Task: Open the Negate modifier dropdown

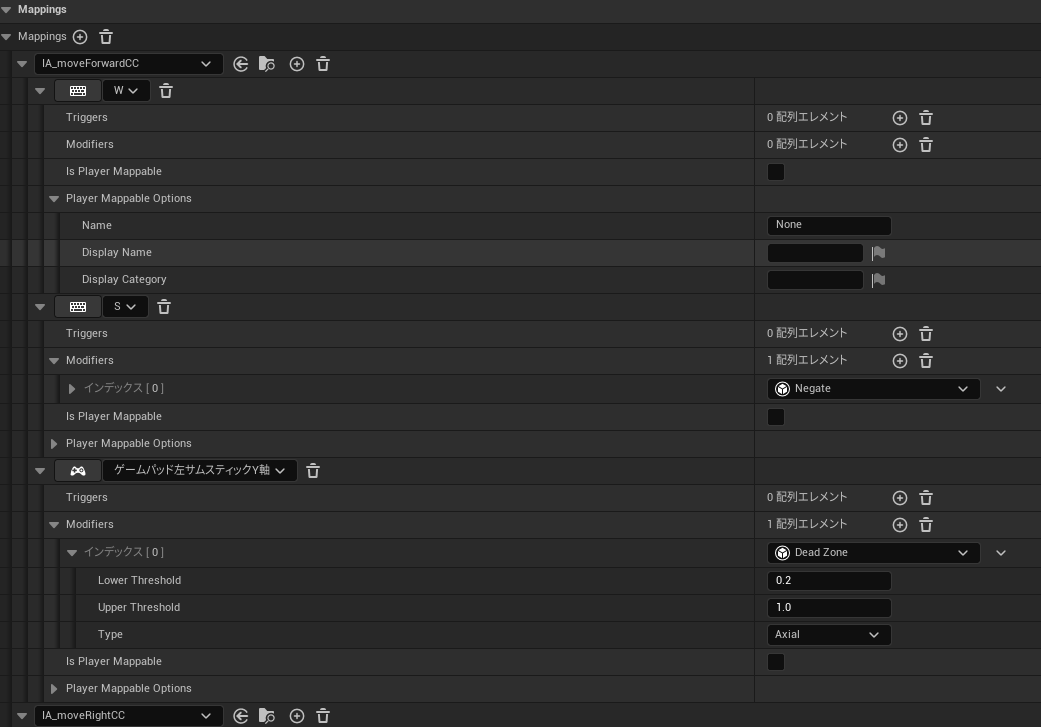Action: pyautogui.click(x=872, y=388)
